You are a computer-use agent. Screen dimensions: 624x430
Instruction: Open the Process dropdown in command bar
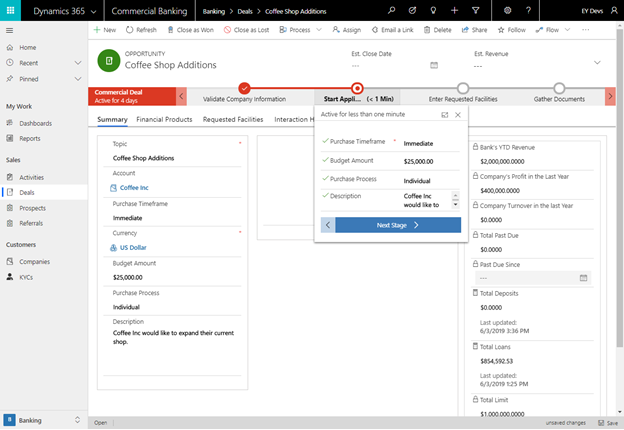coord(299,30)
